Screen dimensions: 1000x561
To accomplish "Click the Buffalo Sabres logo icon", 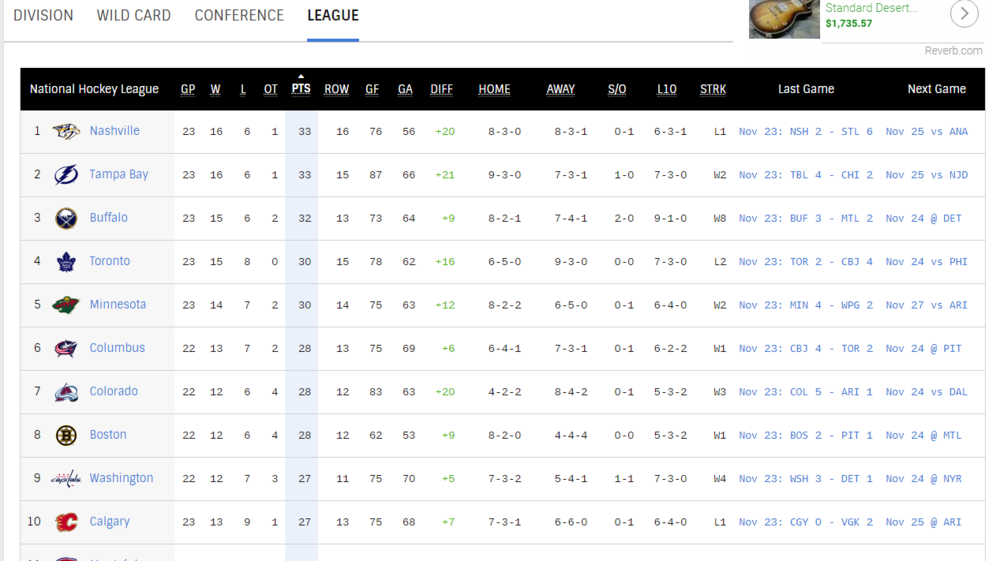I will click(66, 218).
